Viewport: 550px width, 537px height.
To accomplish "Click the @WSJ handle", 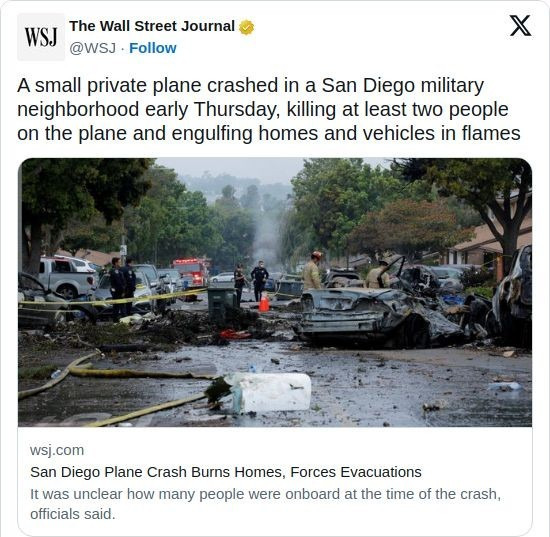I will pos(93,48).
